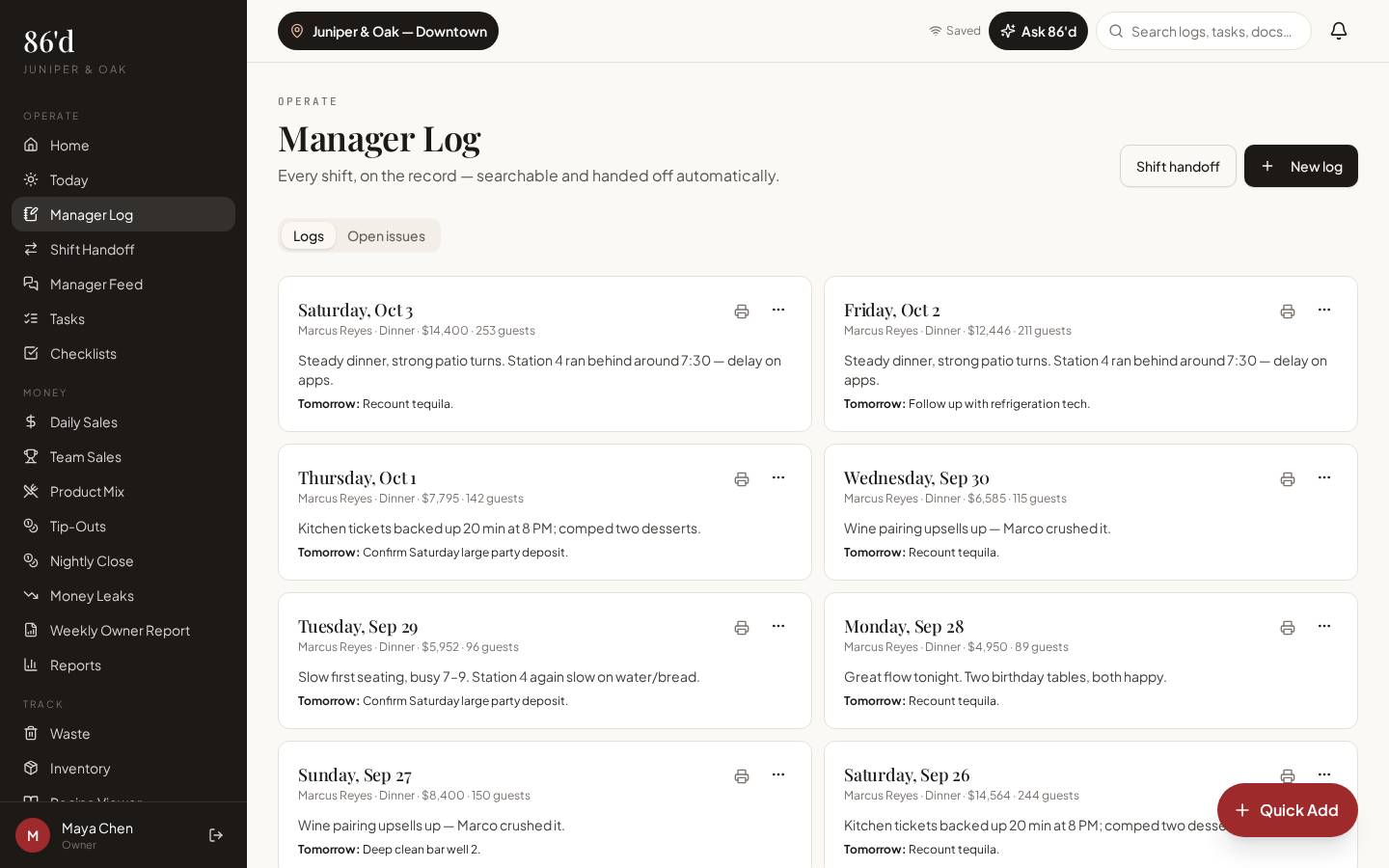Open Shift Handoff in the sidebar
This screenshot has height=868, width=1389.
coord(123,249)
